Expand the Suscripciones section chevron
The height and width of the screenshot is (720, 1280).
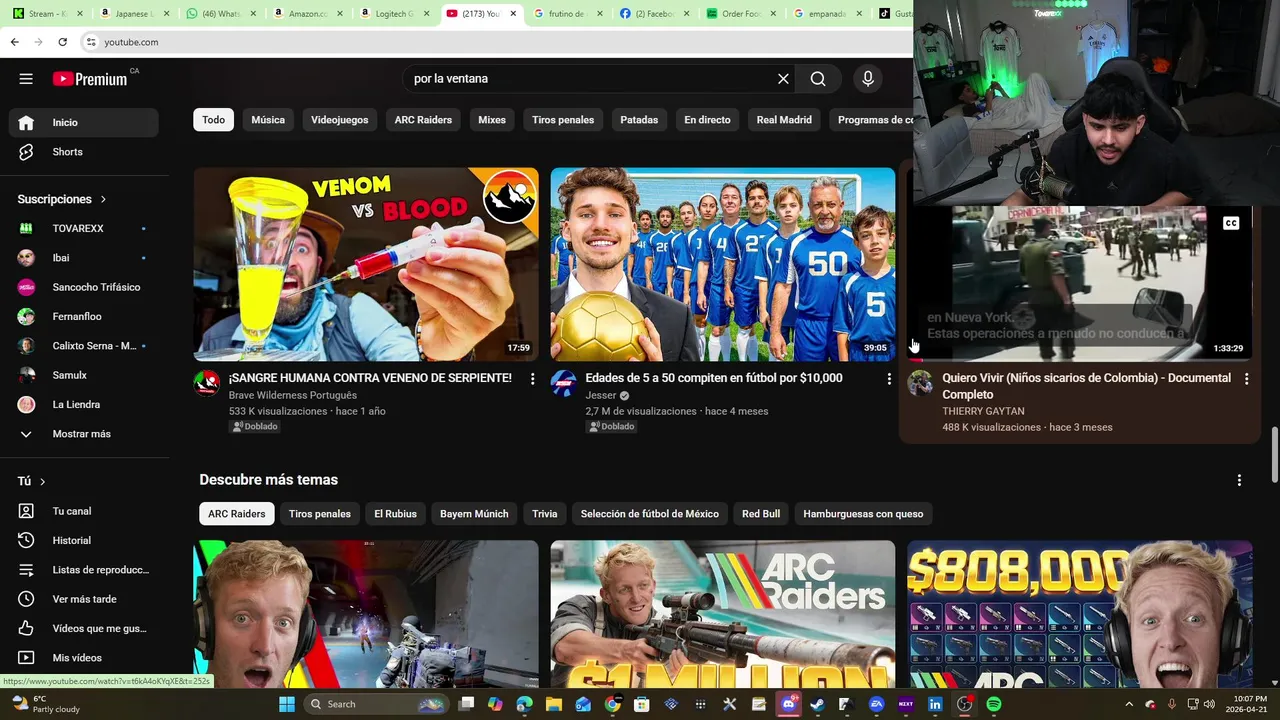(x=103, y=200)
